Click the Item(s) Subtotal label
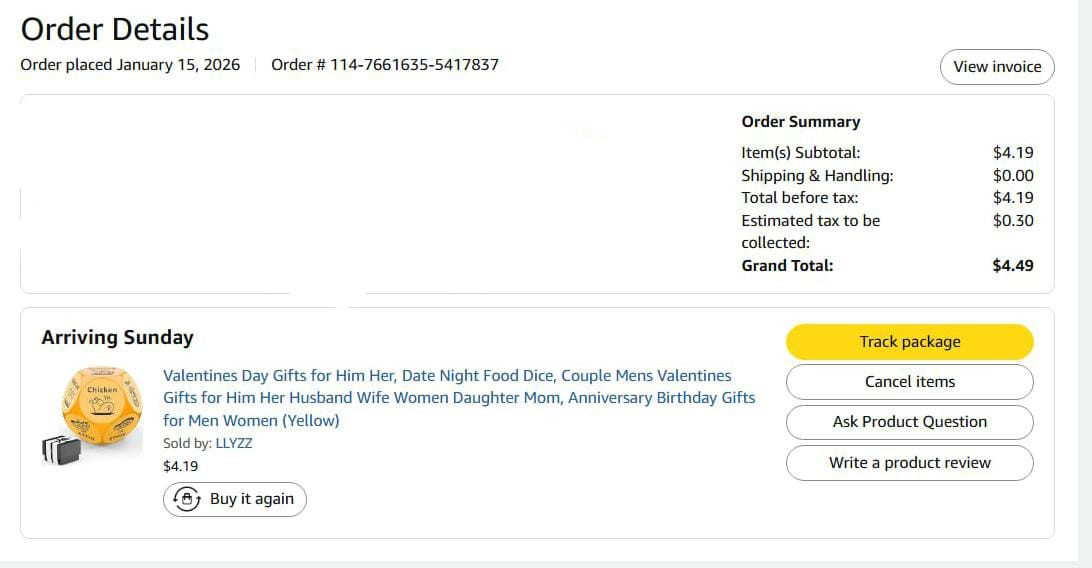Screen dimensions: 1092x568 (800, 153)
